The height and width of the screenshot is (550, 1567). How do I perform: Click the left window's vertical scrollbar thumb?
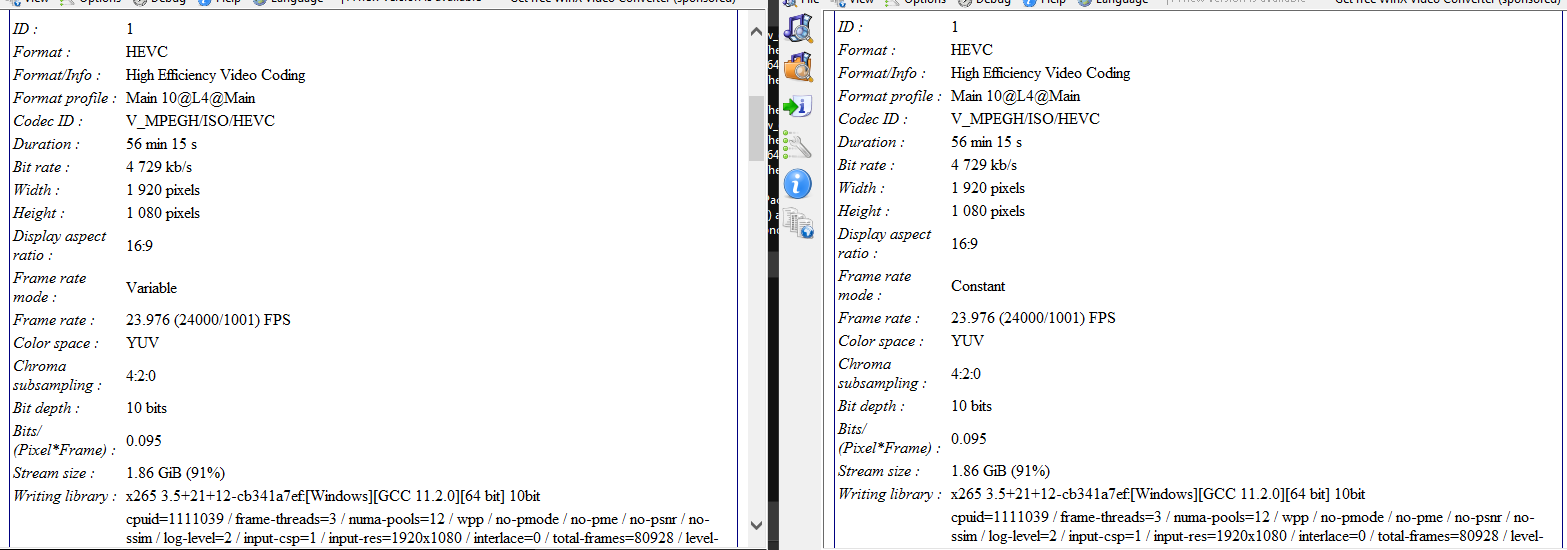pos(756,128)
